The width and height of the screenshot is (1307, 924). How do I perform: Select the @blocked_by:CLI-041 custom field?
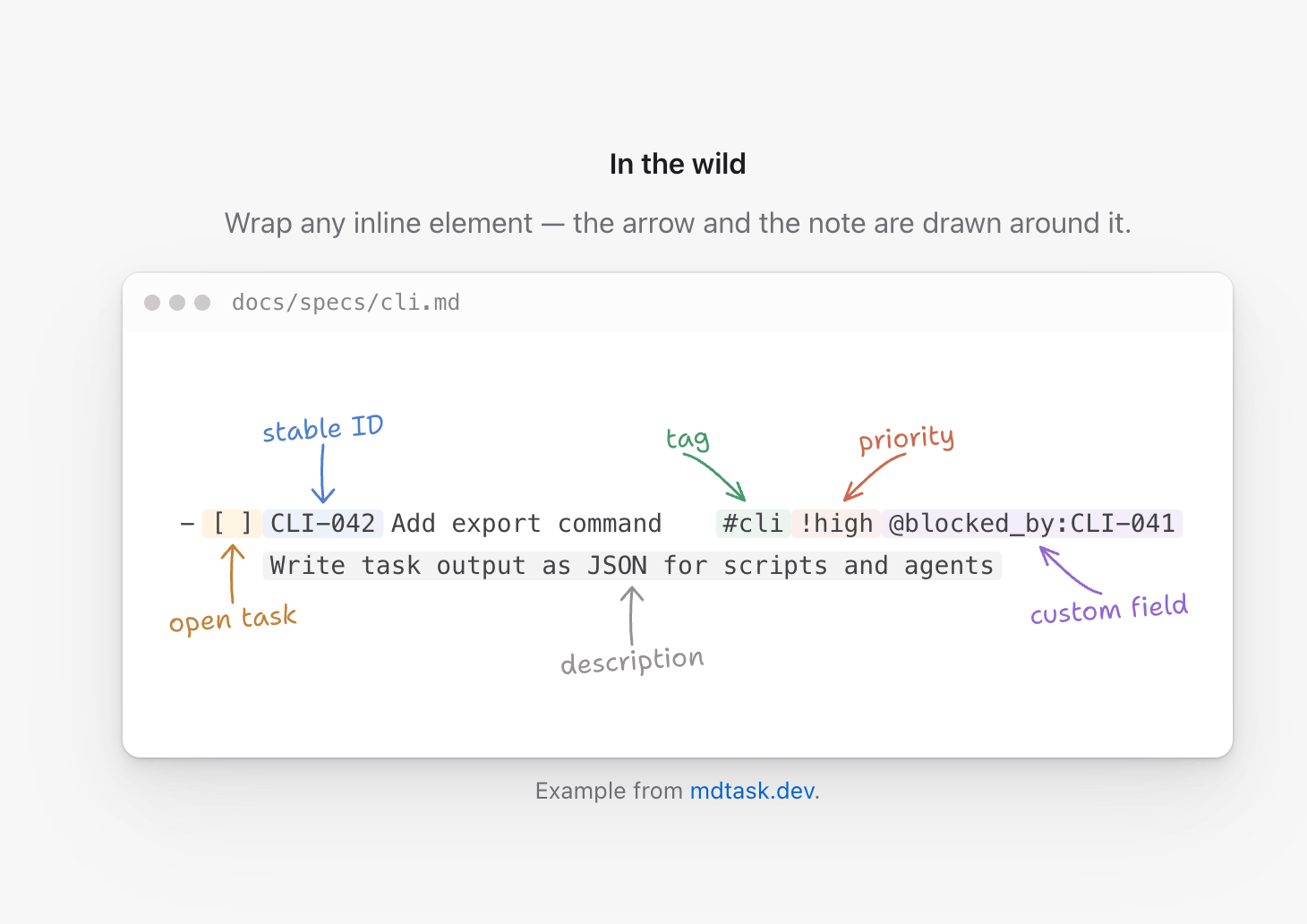pos(1032,523)
